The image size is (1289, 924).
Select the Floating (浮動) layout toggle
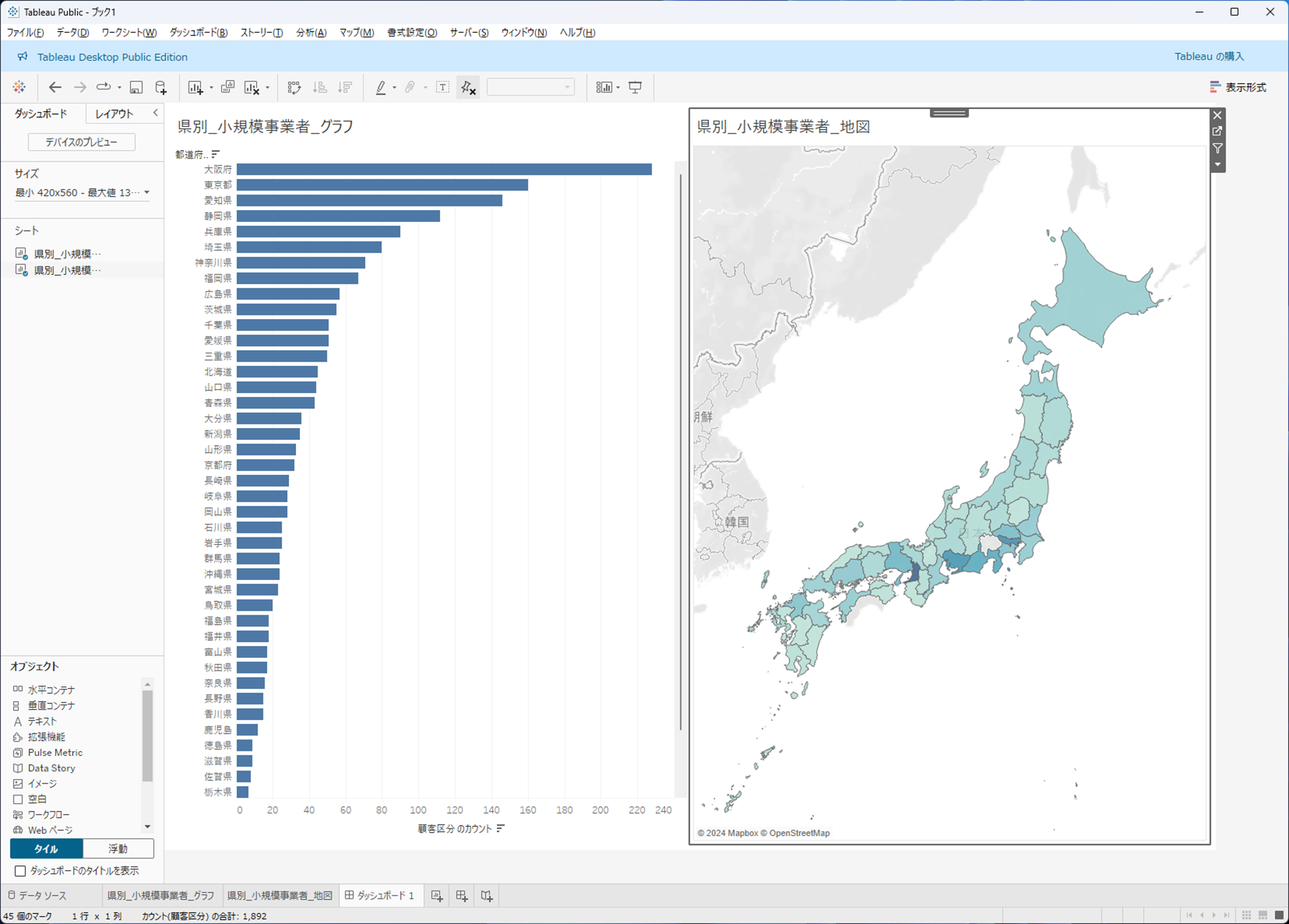click(x=118, y=848)
